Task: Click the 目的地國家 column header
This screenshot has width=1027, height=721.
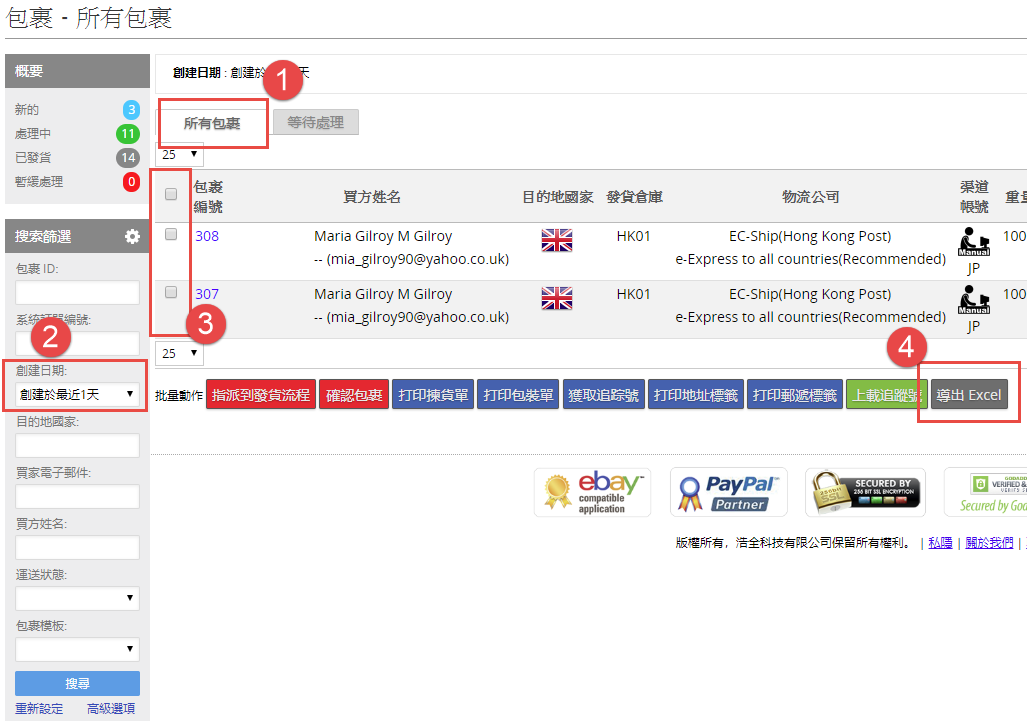Action: pyautogui.click(x=557, y=196)
